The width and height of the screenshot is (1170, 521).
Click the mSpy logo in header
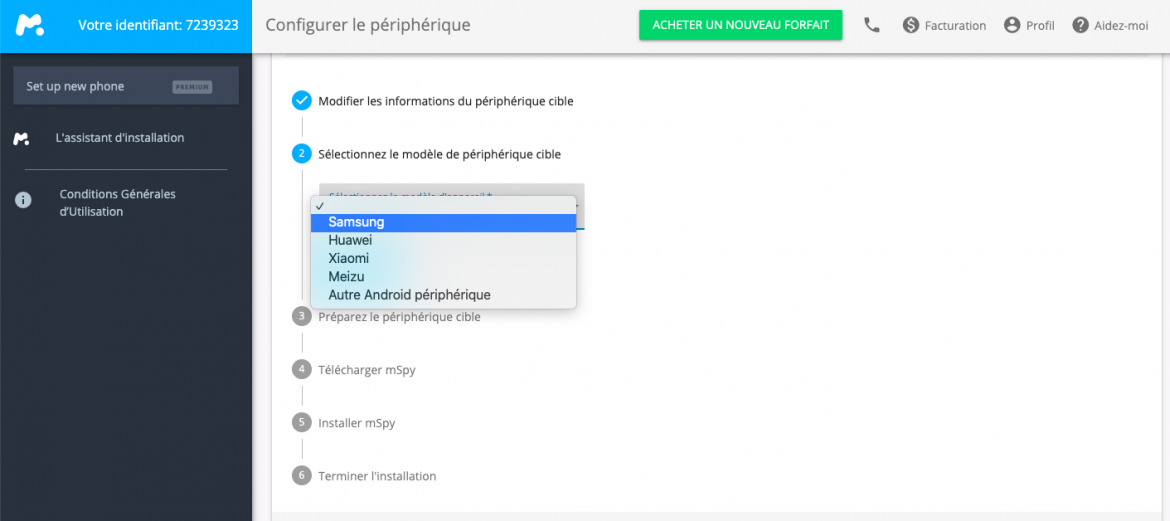click(30, 25)
